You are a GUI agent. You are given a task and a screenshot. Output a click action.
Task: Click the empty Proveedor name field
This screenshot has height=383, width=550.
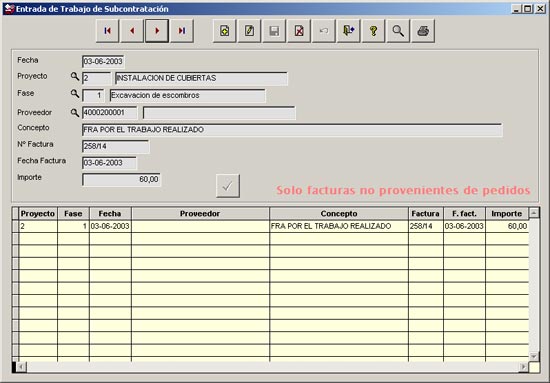219,113
